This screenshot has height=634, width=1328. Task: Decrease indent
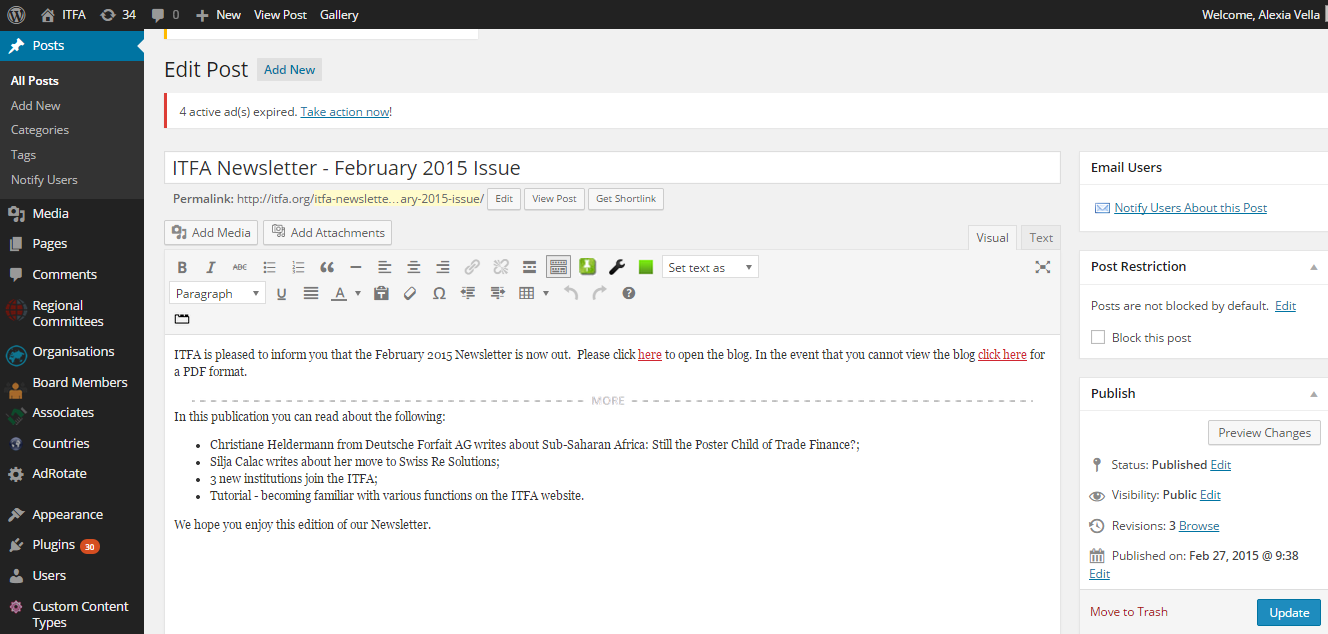467,293
